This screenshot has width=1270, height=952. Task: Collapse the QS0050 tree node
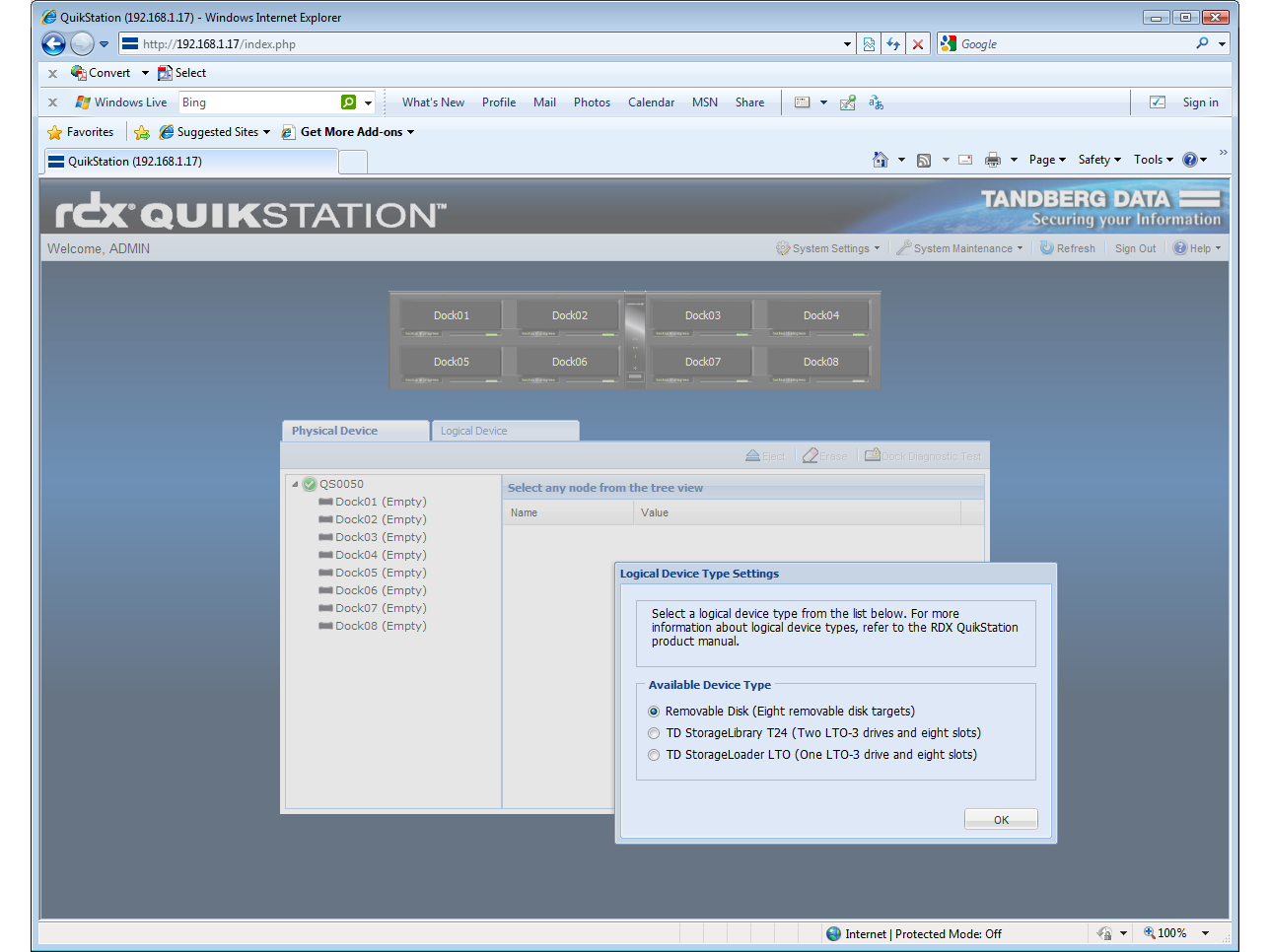point(295,484)
